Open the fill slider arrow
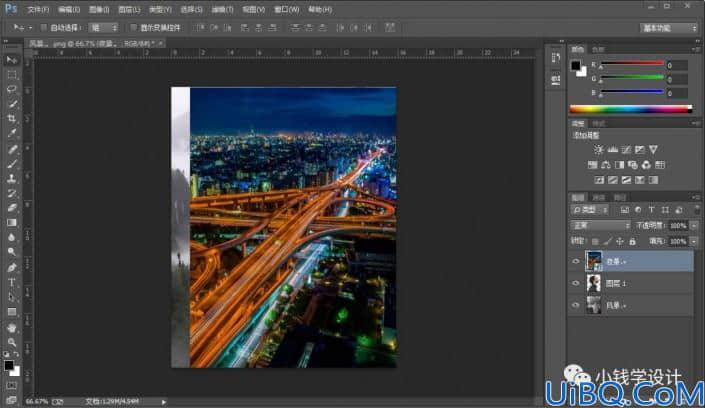 pyautogui.click(x=694, y=242)
